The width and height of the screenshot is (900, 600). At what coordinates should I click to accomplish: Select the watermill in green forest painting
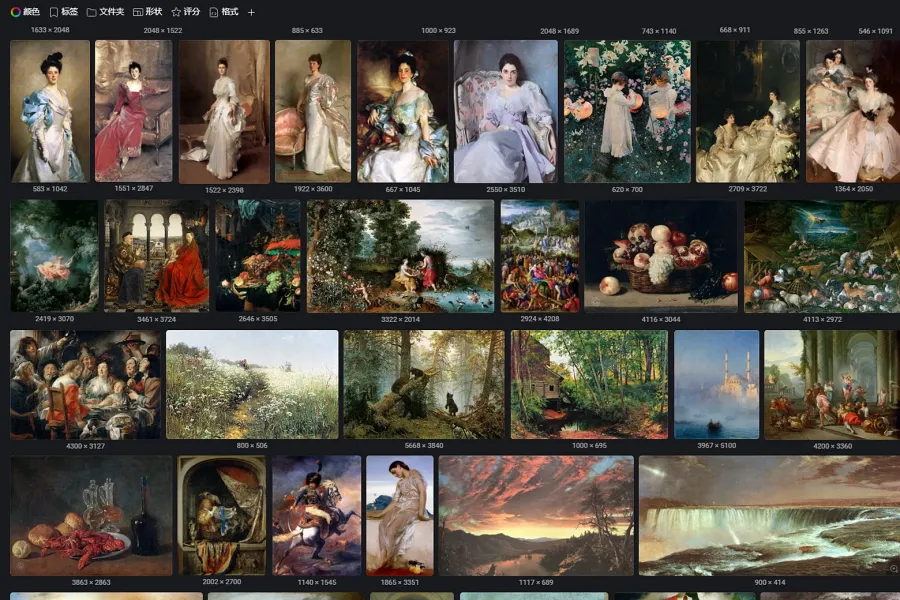(589, 385)
